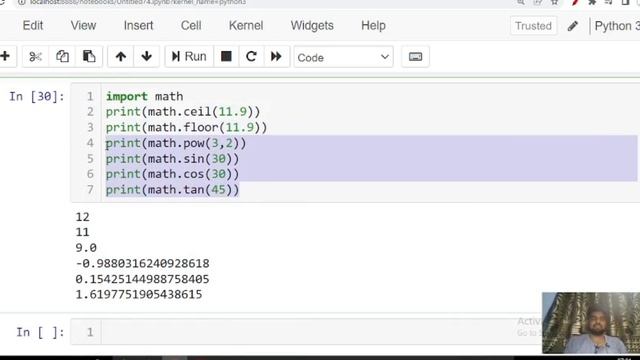Open cell type Code dropdown
The height and width of the screenshot is (360, 640).
coord(343,57)
